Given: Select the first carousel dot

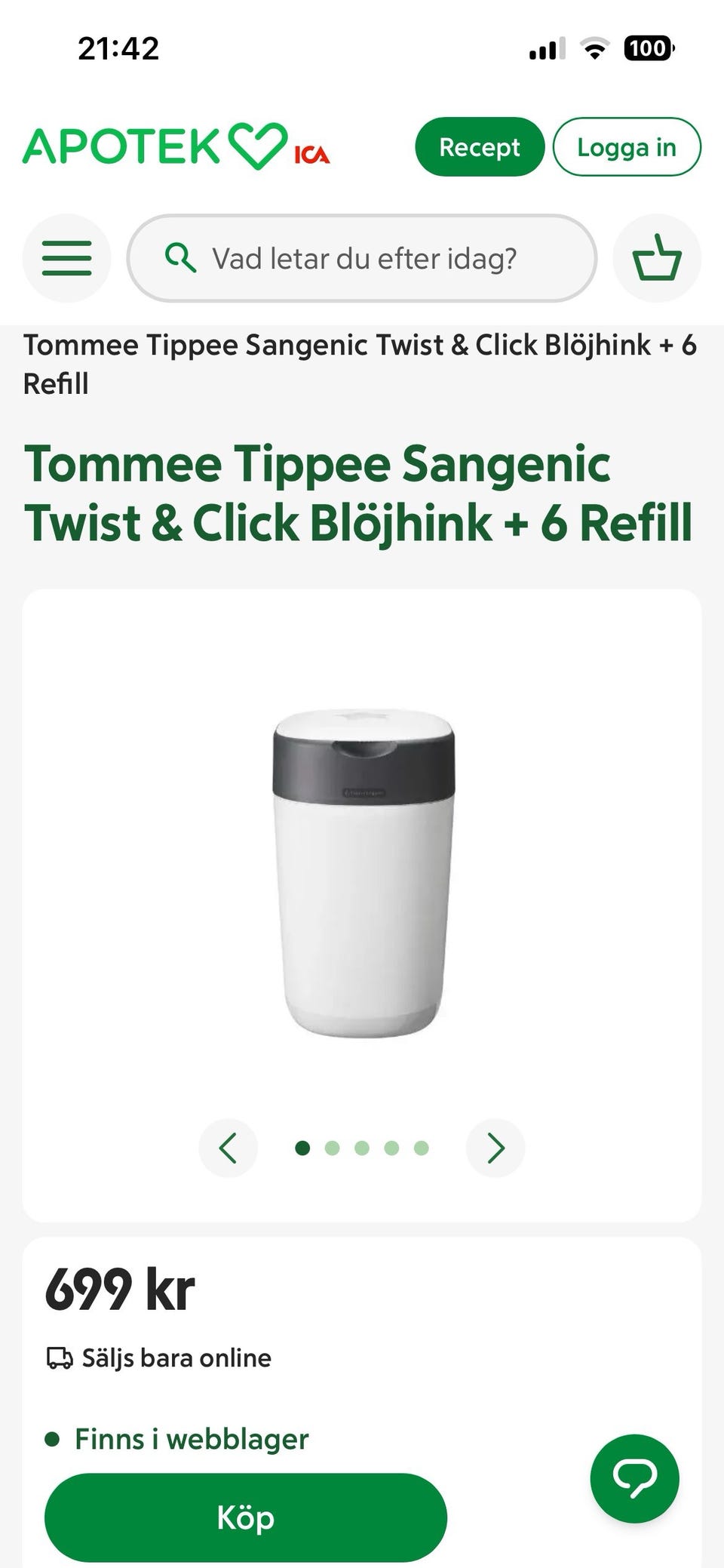Looking at the screenshot, I should [302, 1148].
